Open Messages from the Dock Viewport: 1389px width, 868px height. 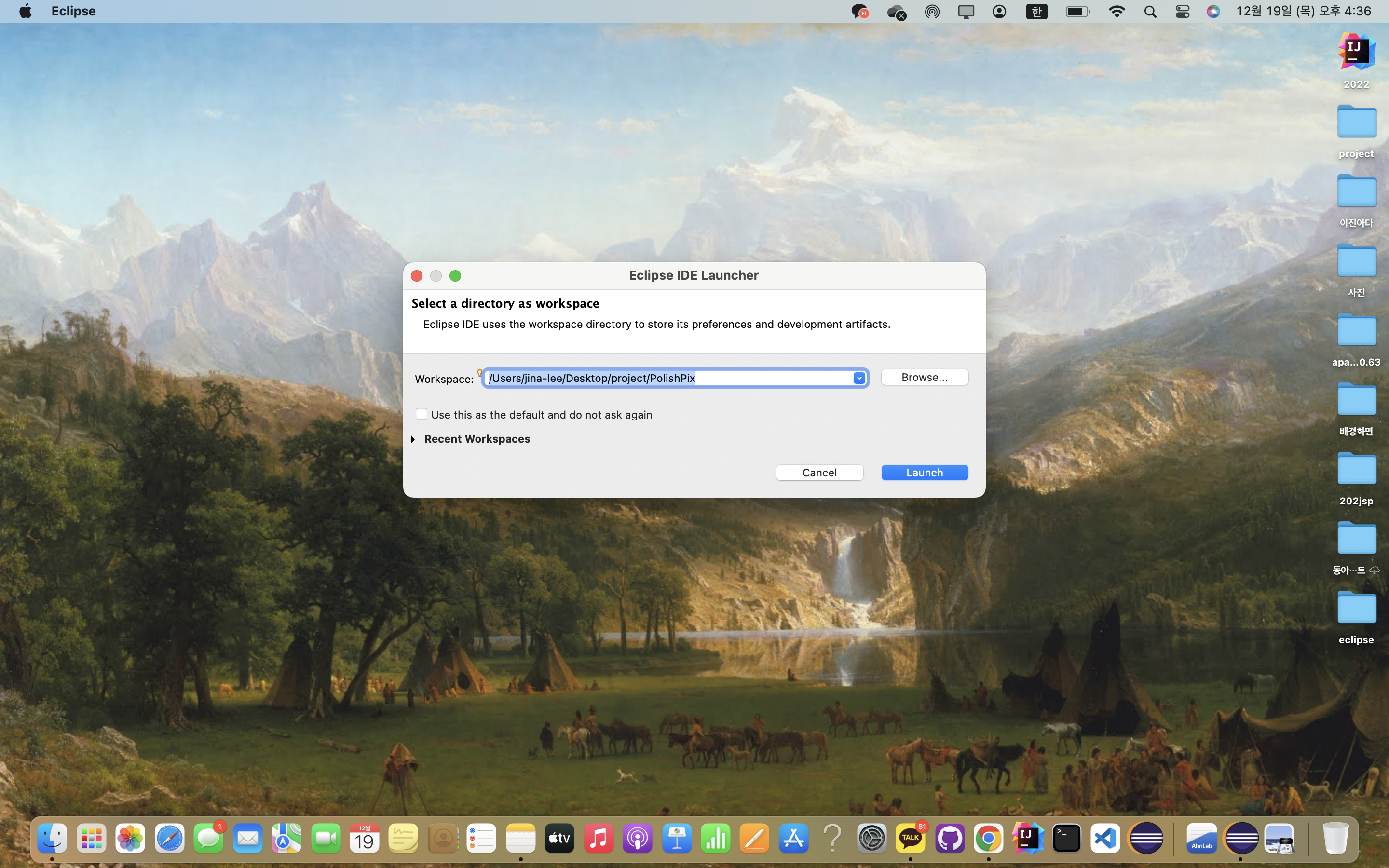(208, 839)
